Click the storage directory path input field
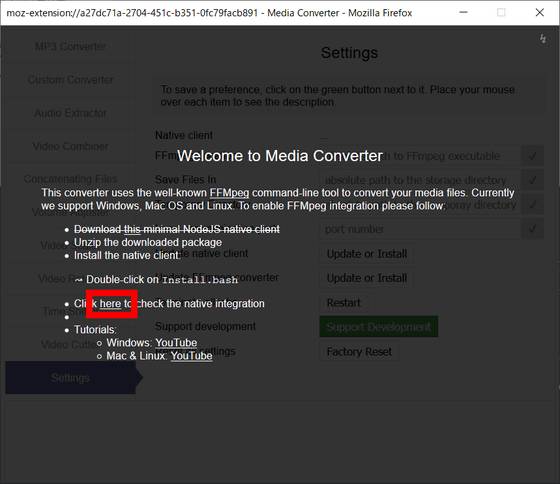 click(x=420, y=180)
